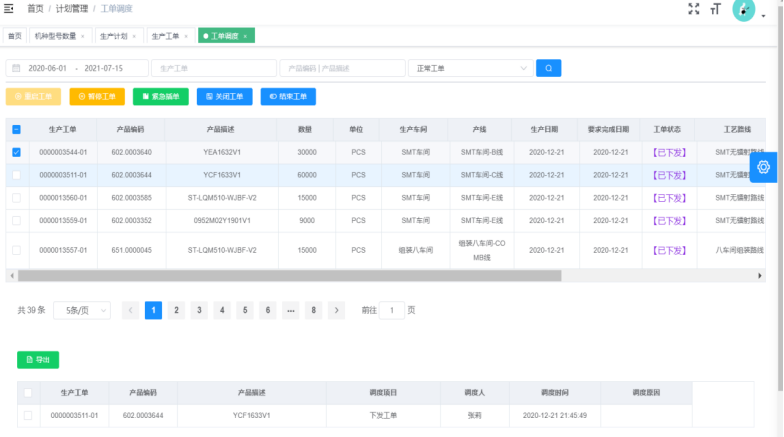Expand the user menu caret beside avatar

765,18
